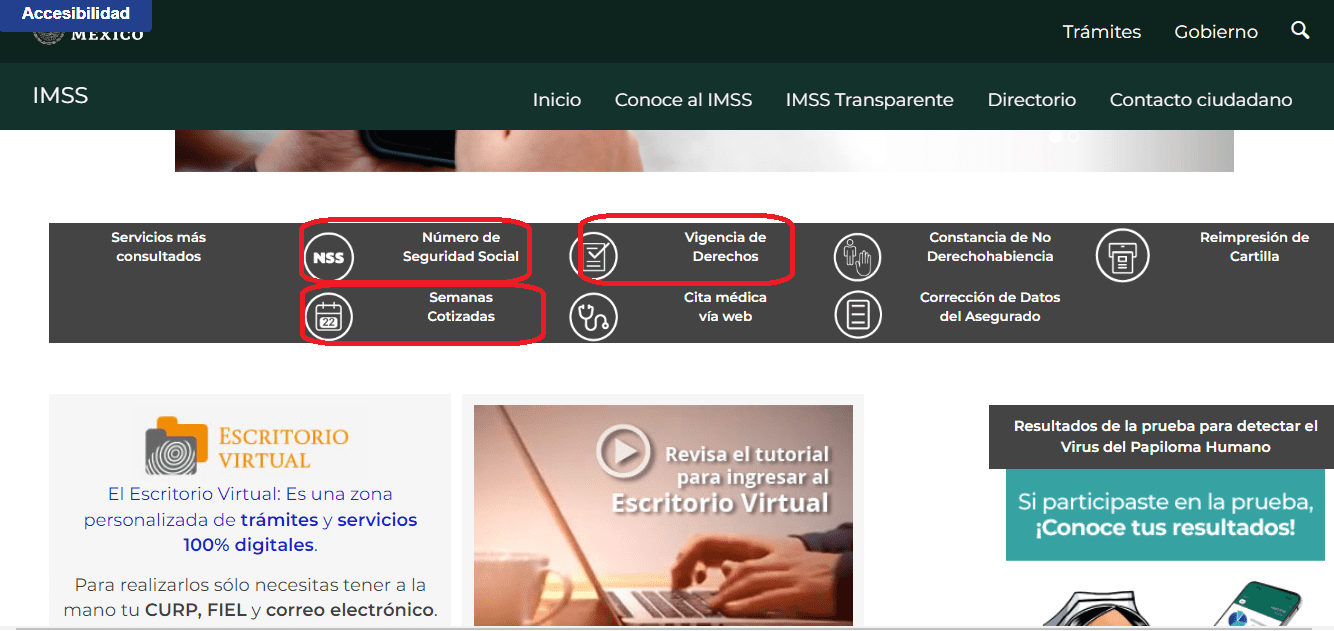Click the Virus del Papiloma Humano heading

pos(1165,437)
